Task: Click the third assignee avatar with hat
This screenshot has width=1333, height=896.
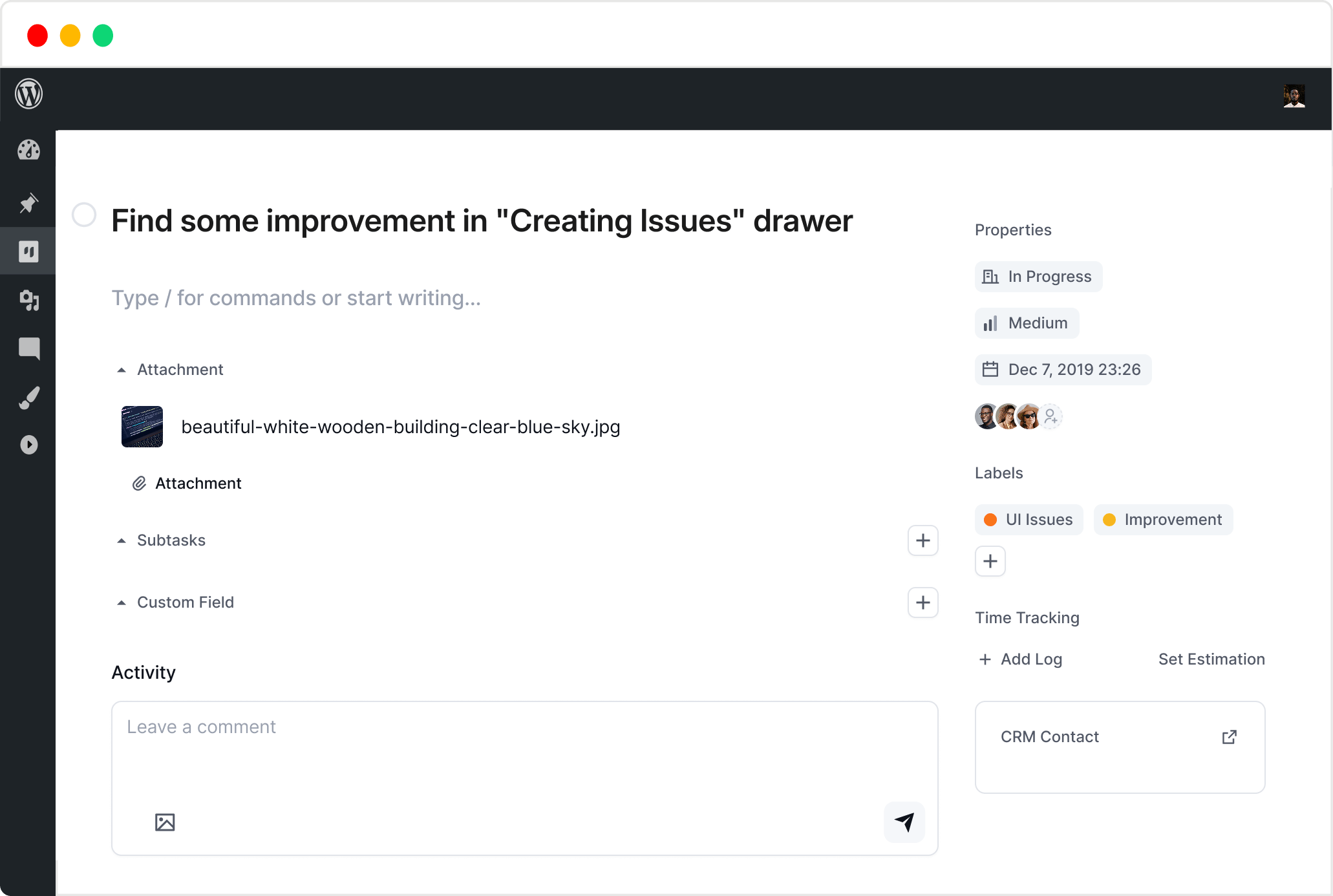Action: [x=1029, y=416]
